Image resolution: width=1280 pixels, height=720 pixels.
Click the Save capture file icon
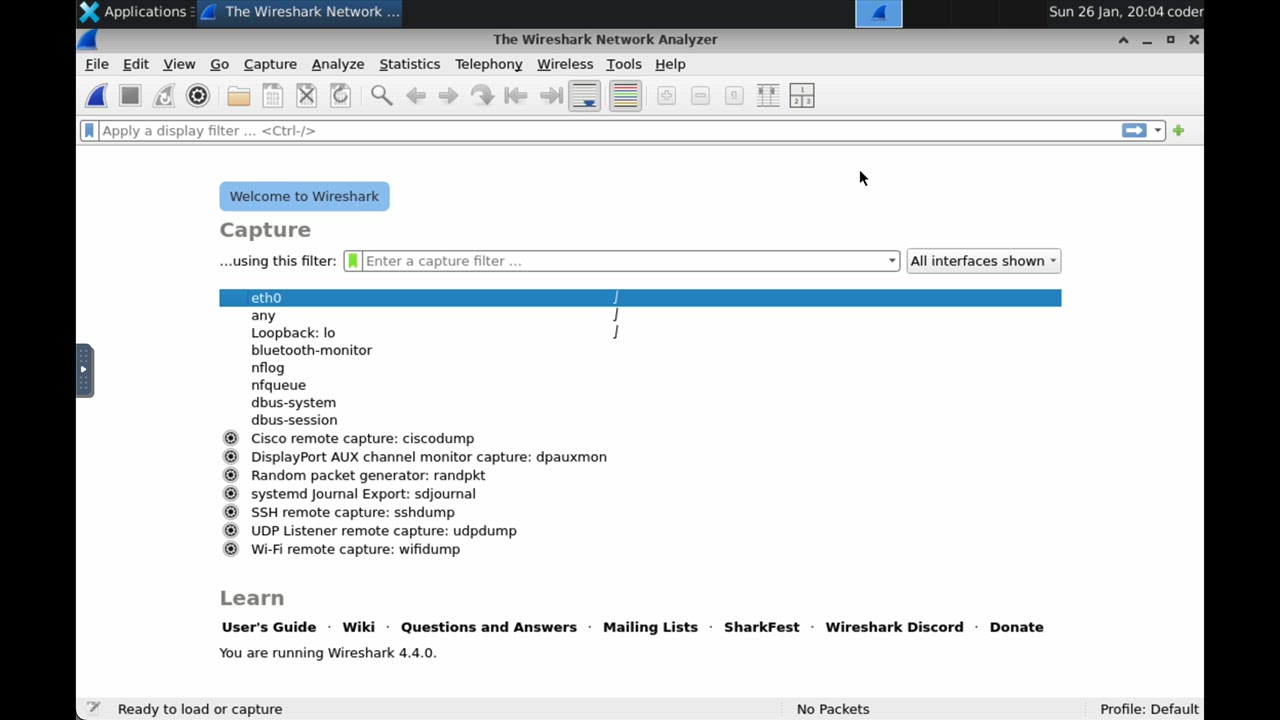coord(272,96)
